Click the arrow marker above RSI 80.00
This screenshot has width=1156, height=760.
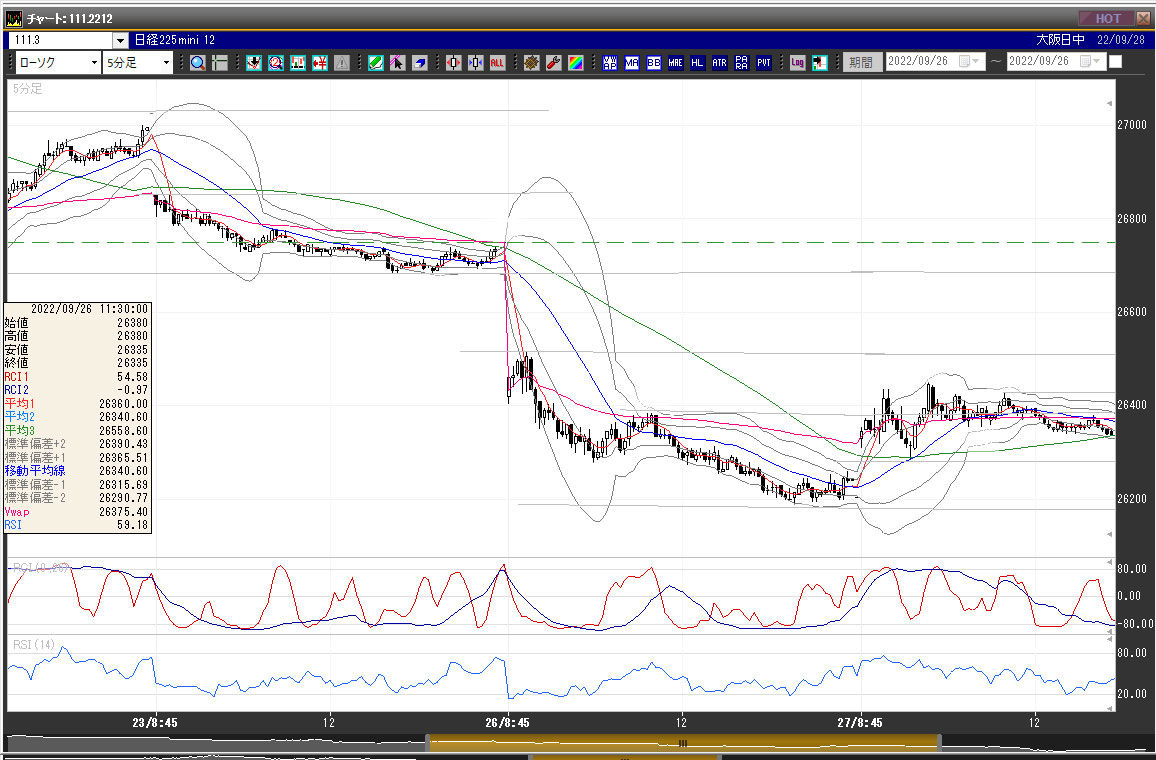1110,640
